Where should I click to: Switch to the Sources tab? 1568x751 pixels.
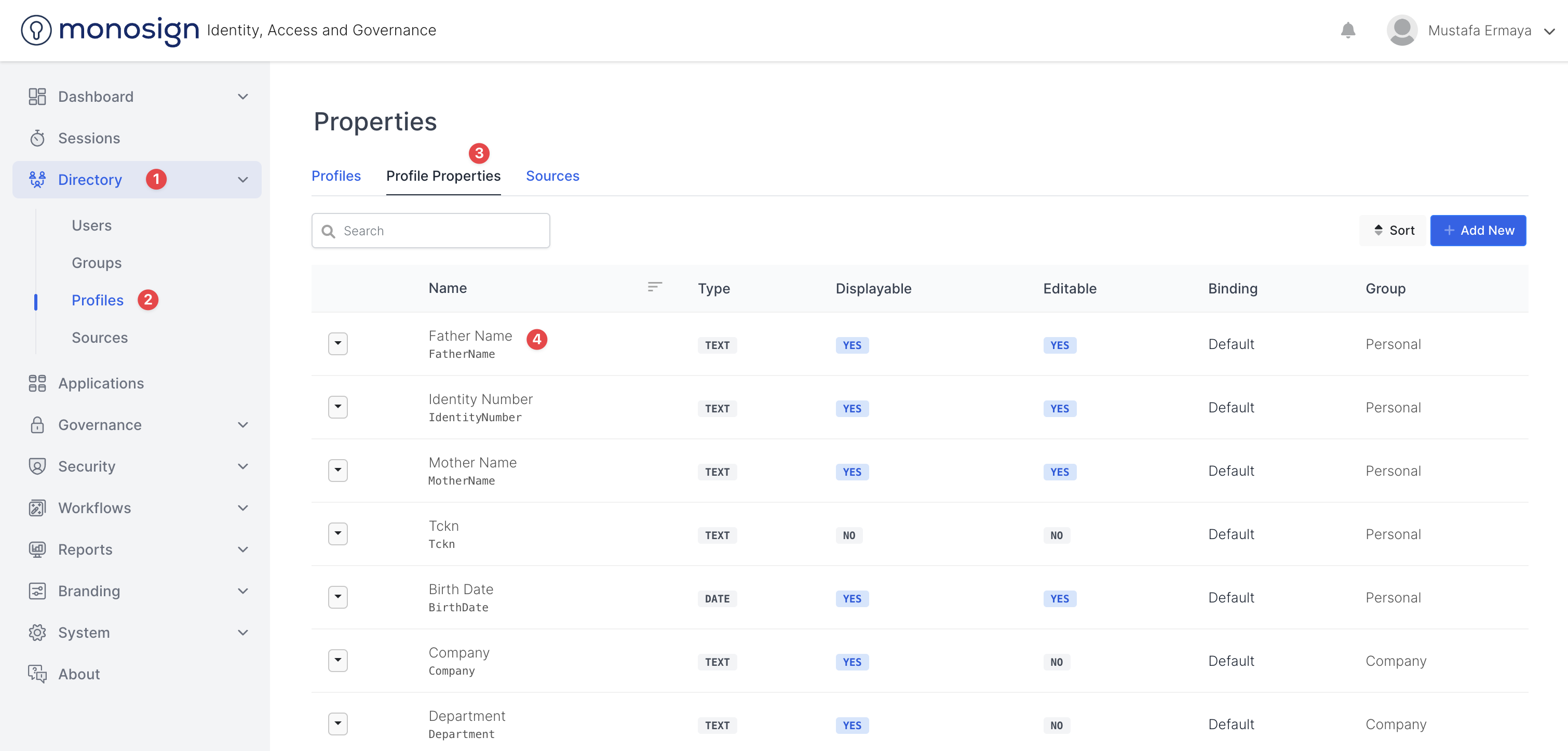(552, 176)
